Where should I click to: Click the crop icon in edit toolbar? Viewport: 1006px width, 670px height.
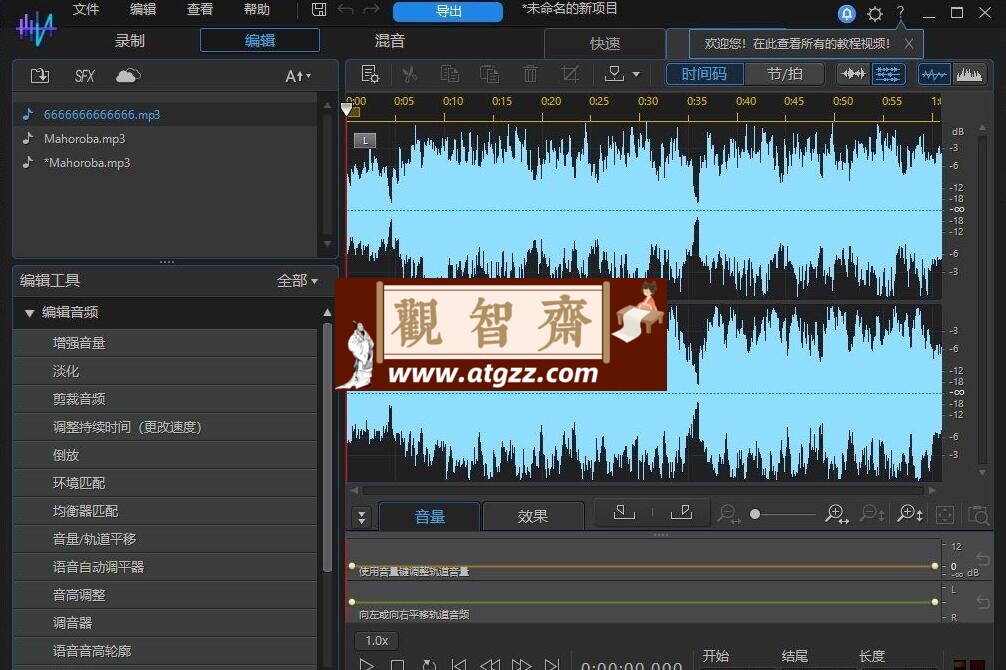570,74
